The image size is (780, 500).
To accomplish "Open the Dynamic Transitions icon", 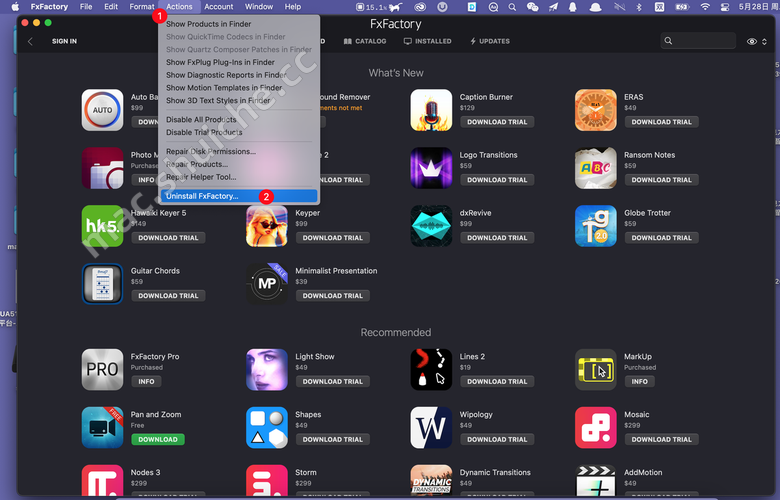I will click(431, 481).
